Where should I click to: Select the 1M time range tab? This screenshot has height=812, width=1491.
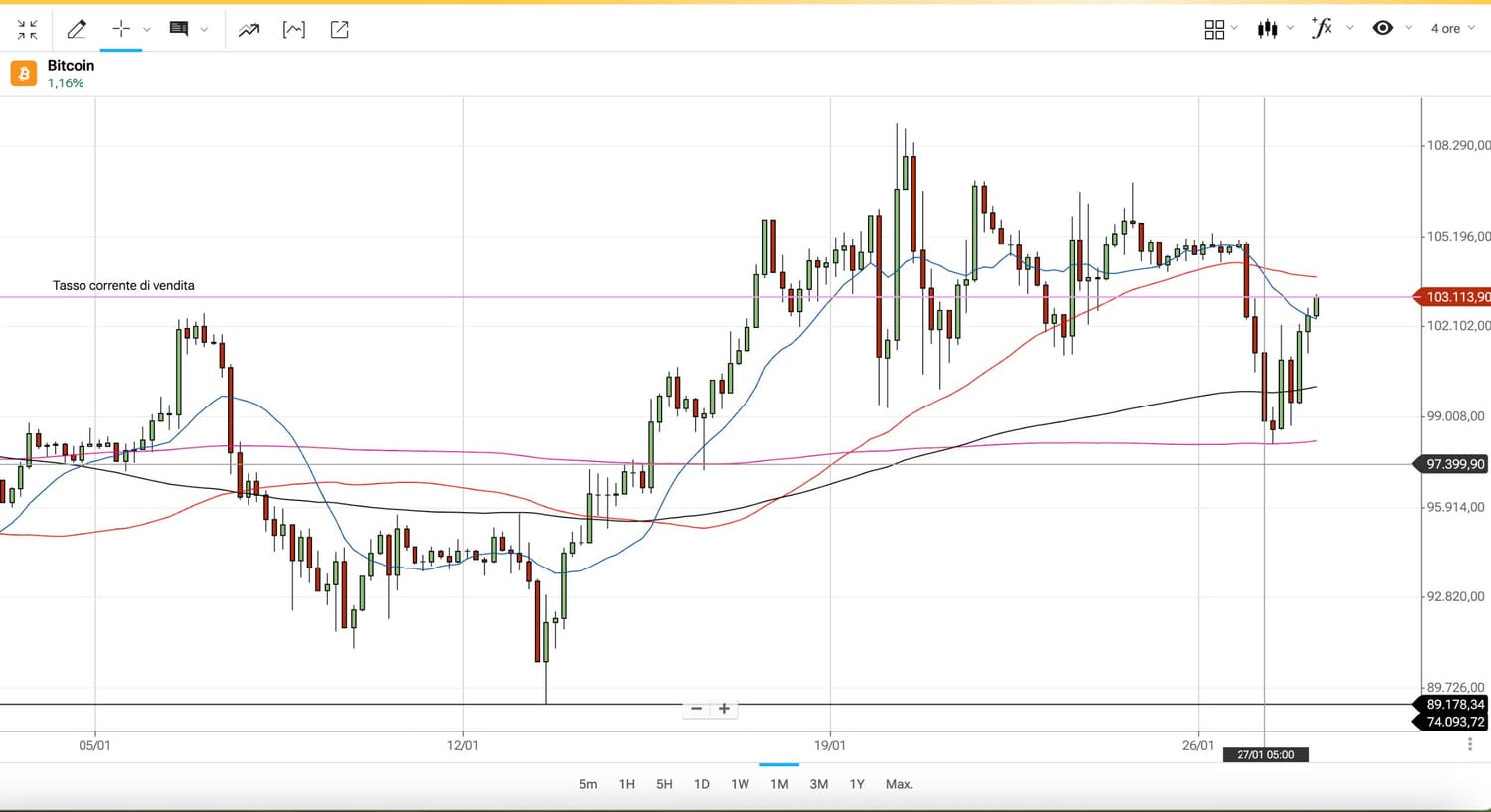[x=779, y=784]
